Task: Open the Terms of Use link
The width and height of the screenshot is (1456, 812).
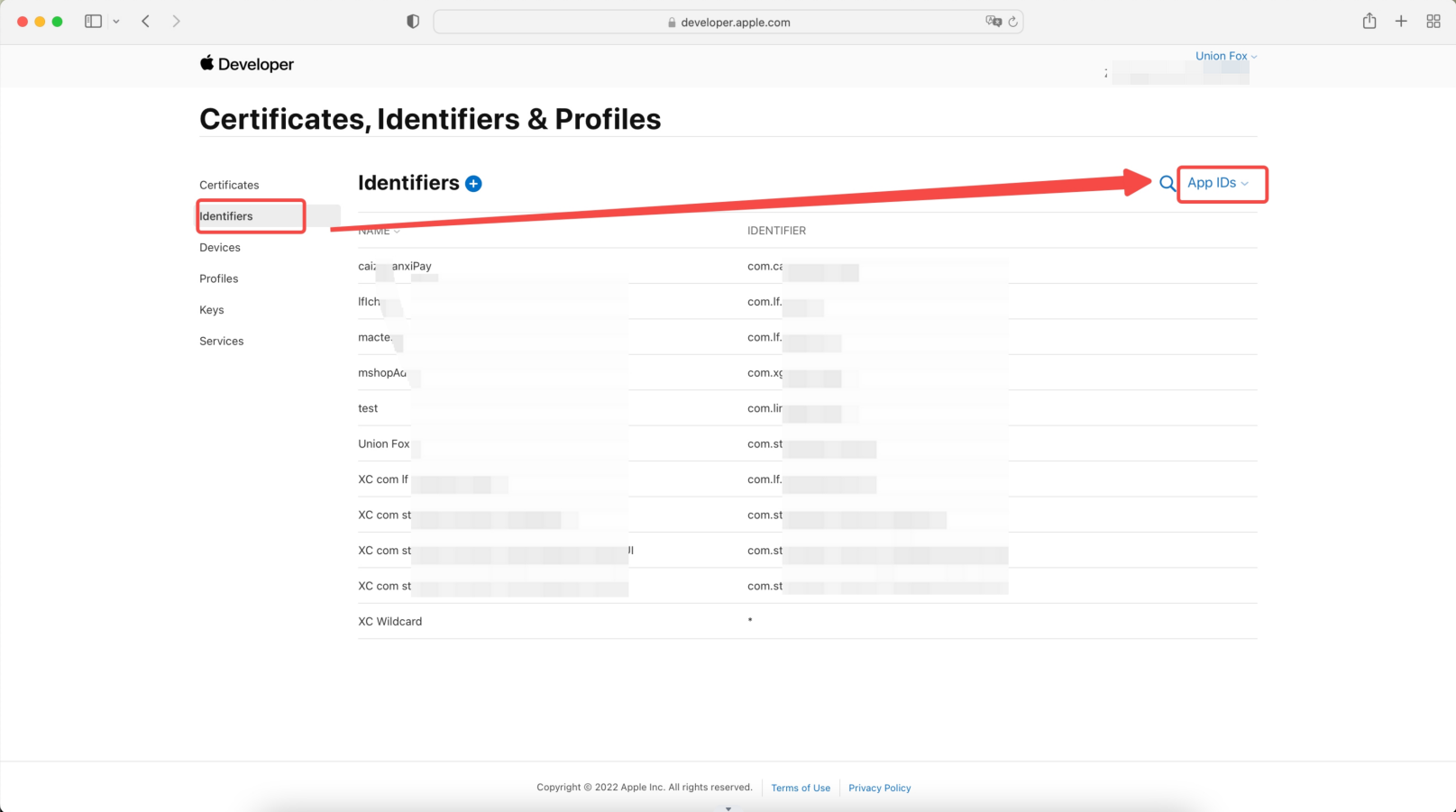Action: tap(801, 788)
